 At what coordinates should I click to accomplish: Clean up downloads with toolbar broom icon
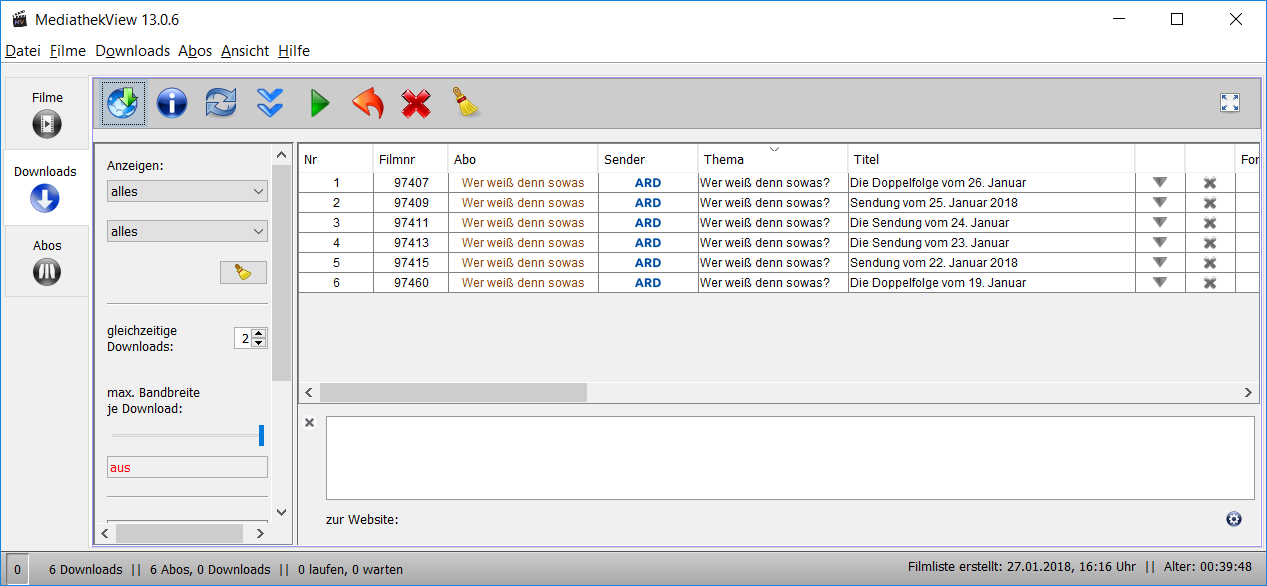pyautogui.click(x=466, y=102)
